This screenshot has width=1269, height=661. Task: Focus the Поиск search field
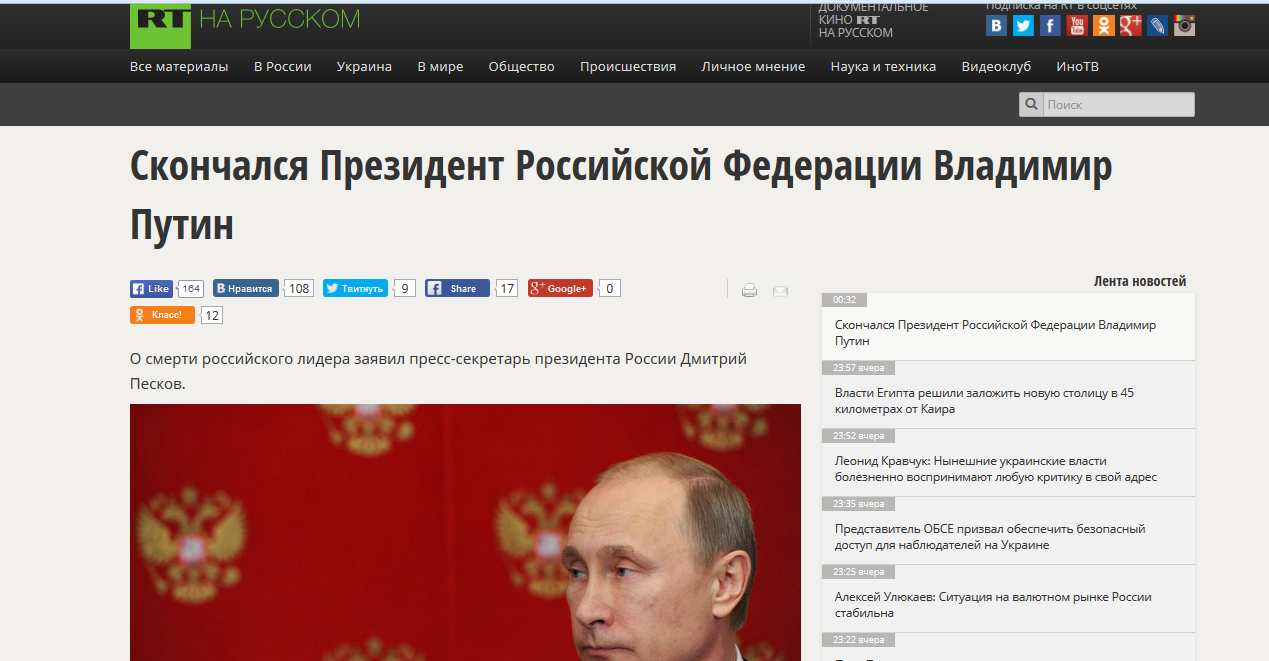[1118, 105]
